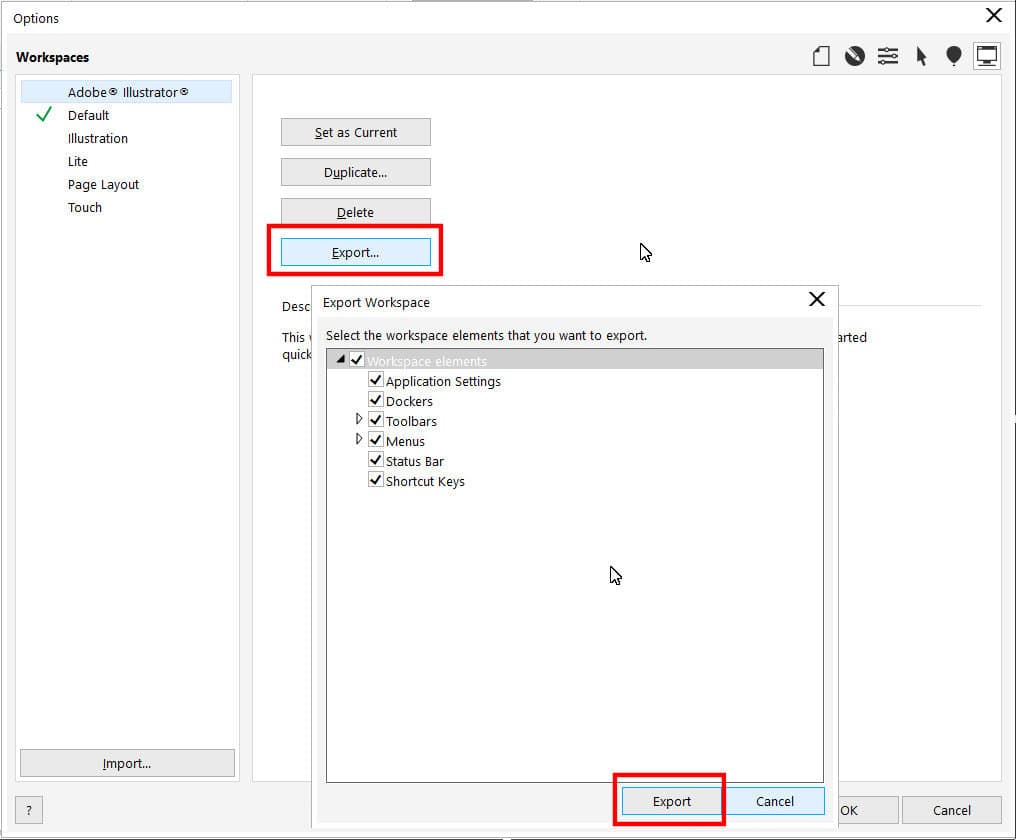Open the Global balloon options icon
This screenshot has height=840, width=1016.
tap(954, 57)
